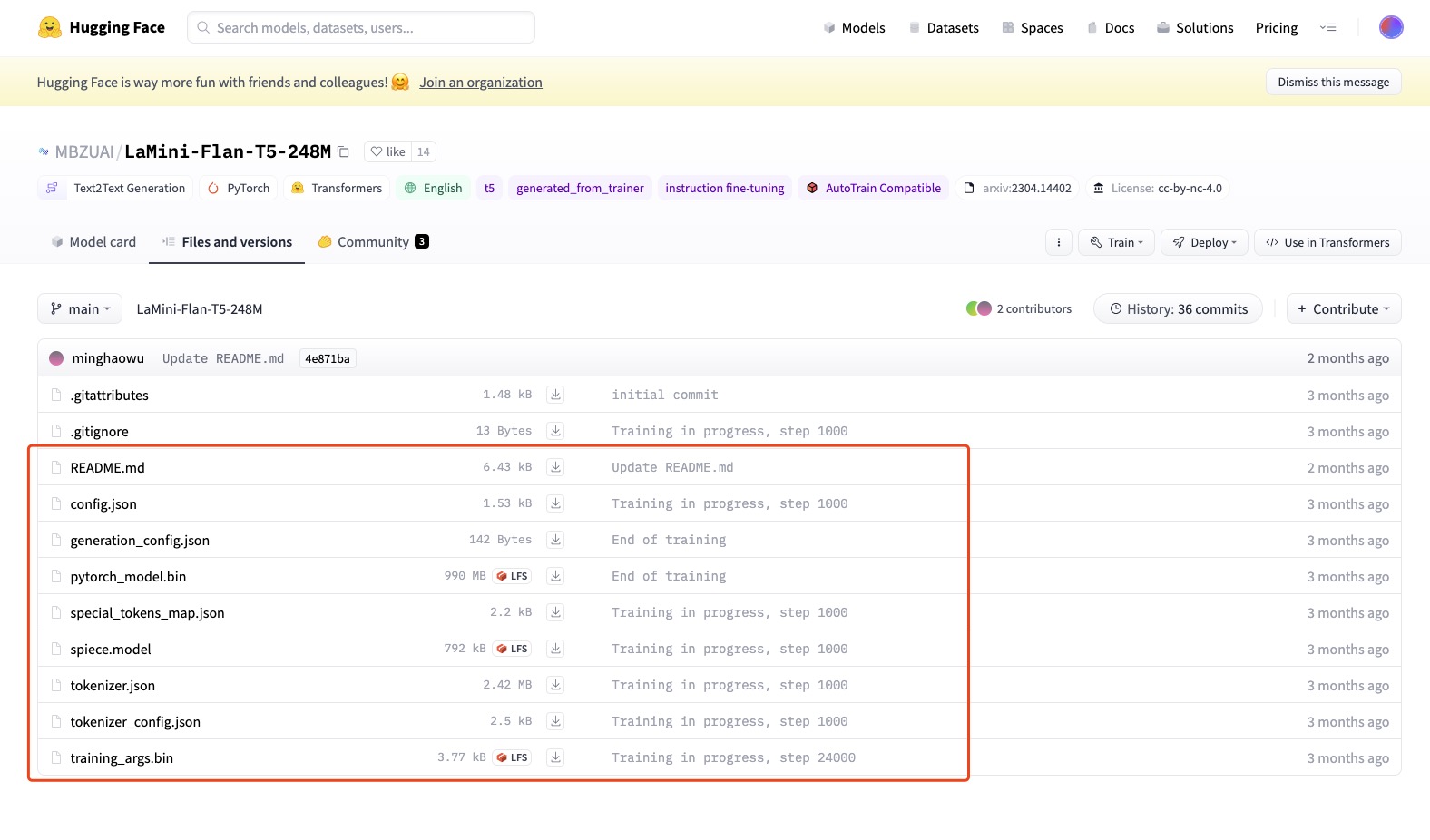Select the Transformers tag
The height and width of the screenshot is (840, 1430).
pos(337,188)
